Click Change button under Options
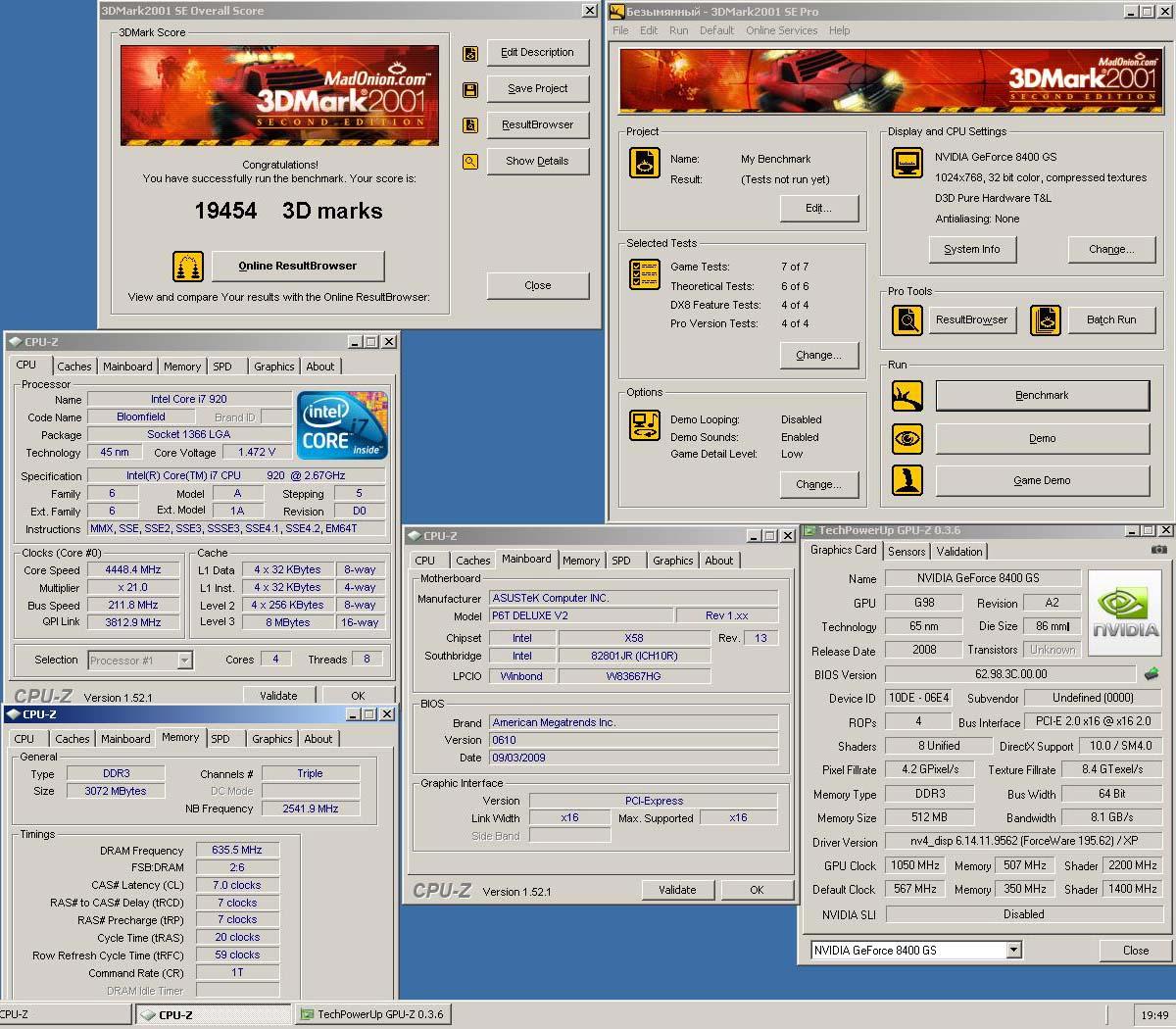 click(x=819, y=484)
